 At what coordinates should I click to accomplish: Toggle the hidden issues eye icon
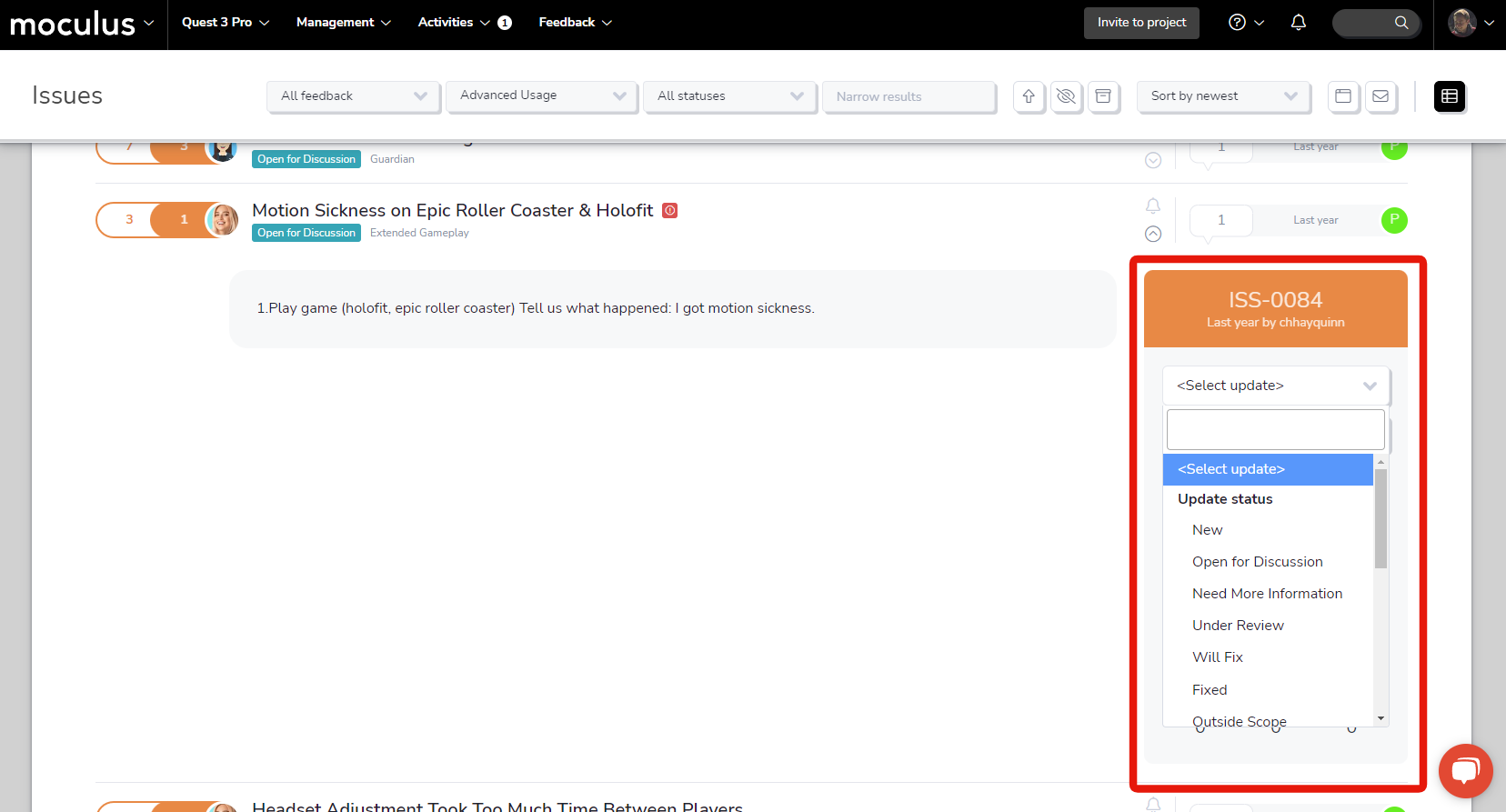click(x=1066, y=96)
